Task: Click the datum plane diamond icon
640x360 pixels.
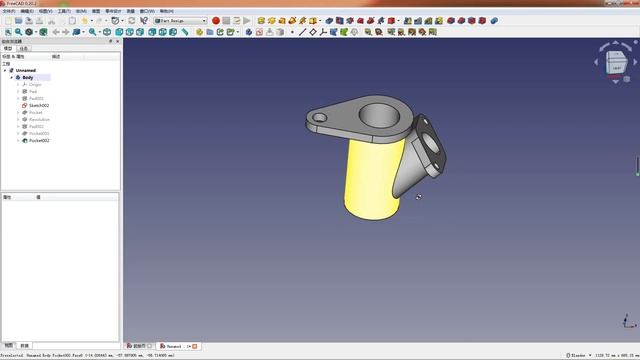Action: pos(313,32)
